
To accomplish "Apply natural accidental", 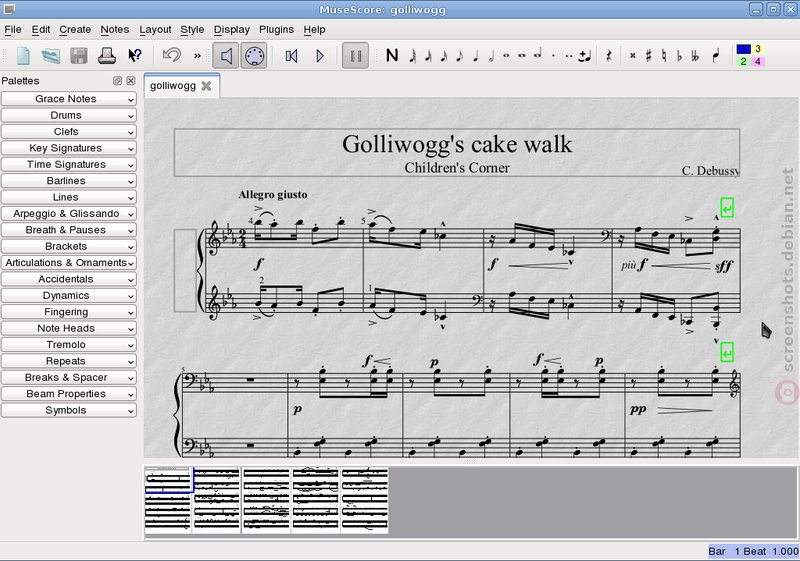I will (x=664, y=55).
